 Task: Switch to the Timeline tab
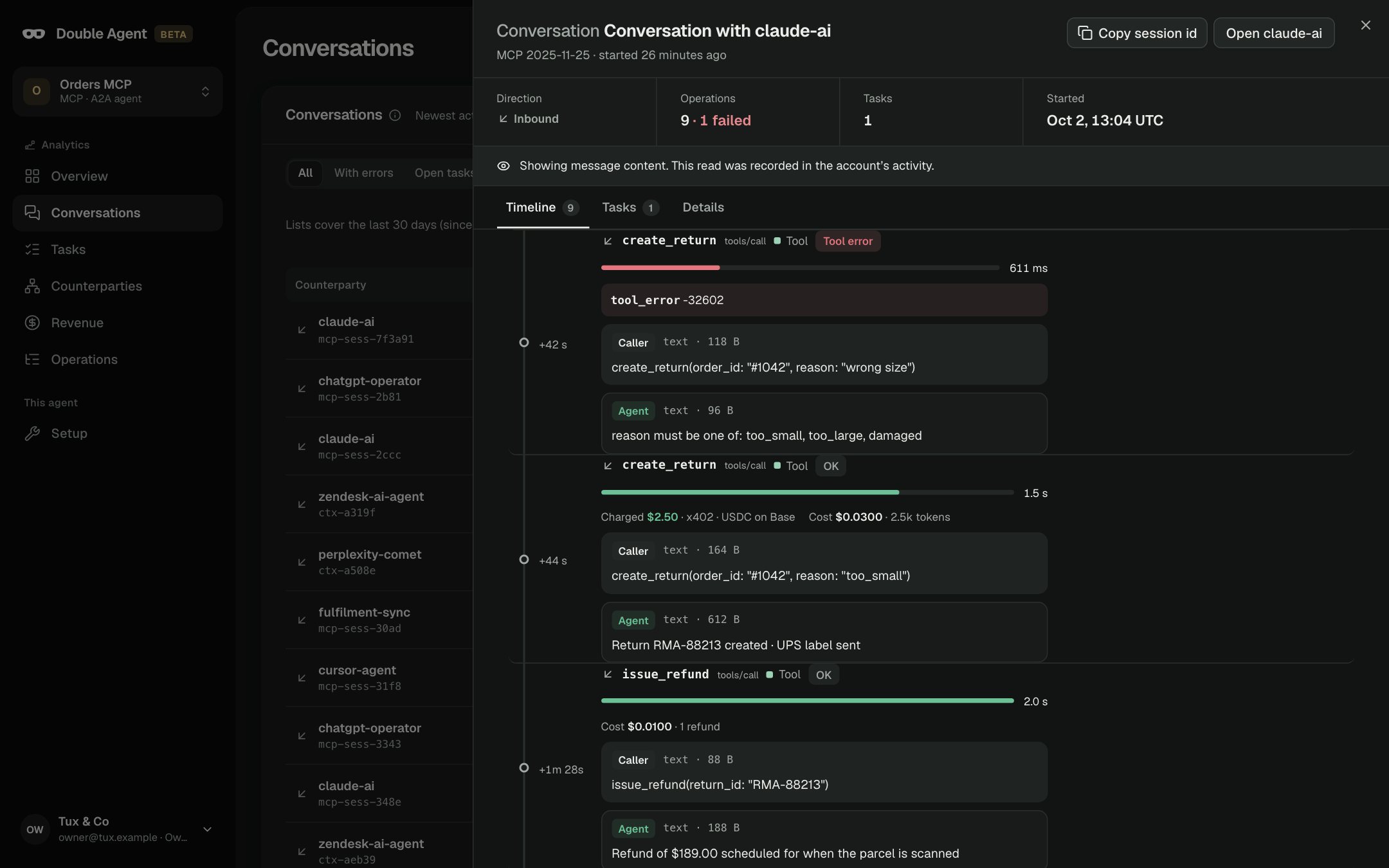[542, 208]
